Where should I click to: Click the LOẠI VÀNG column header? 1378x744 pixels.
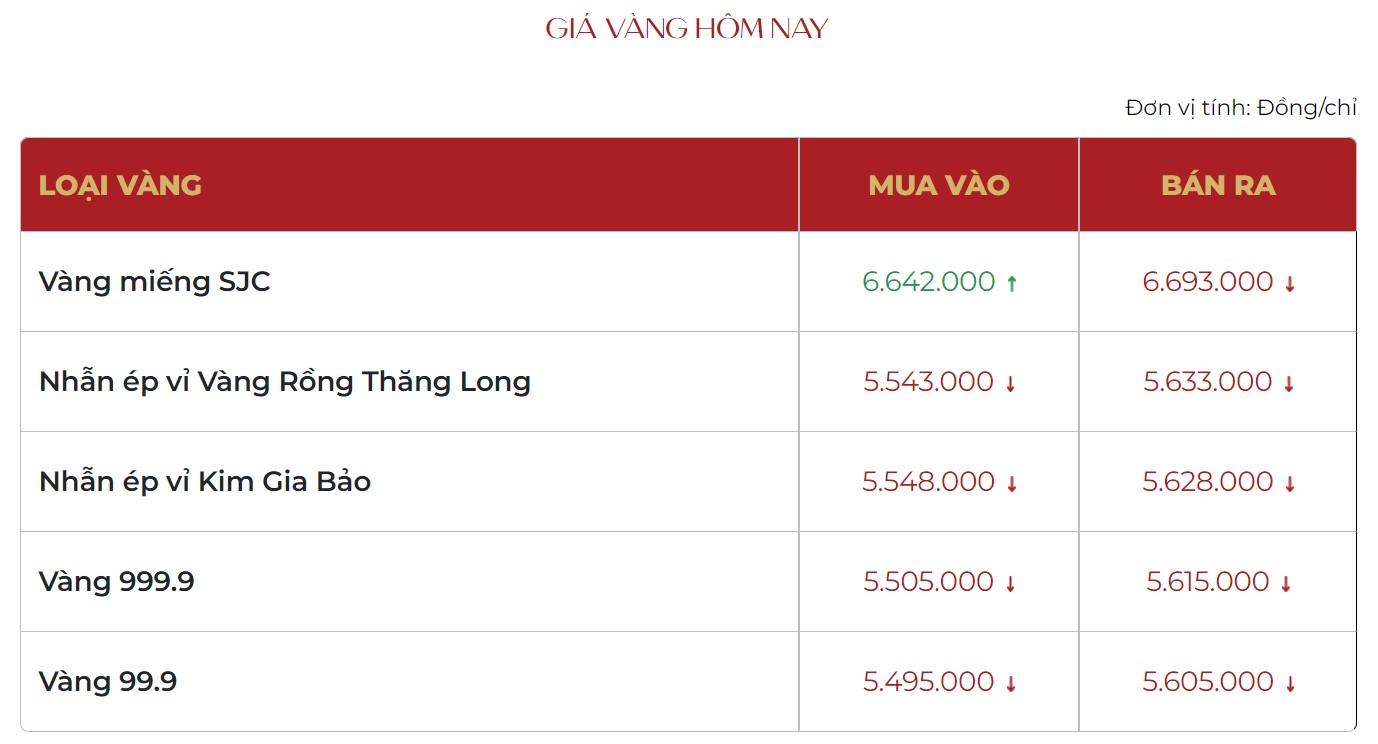(120, 185)
